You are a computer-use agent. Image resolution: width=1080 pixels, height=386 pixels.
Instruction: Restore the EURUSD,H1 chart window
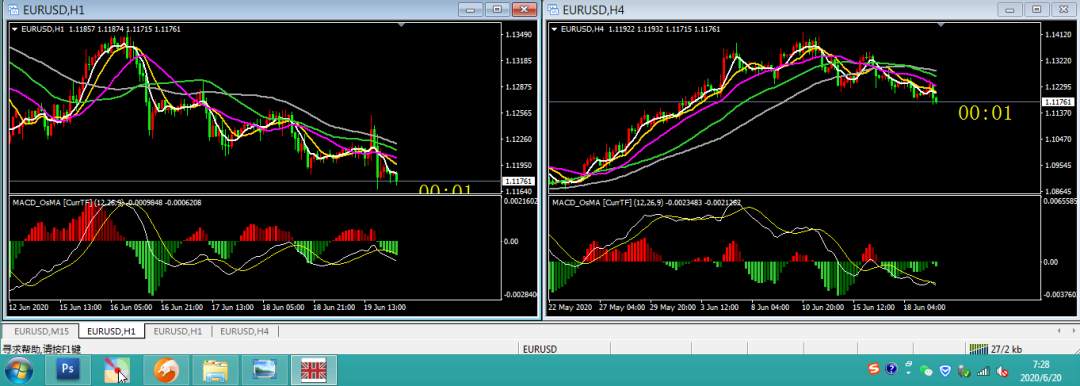click(497, 9)
